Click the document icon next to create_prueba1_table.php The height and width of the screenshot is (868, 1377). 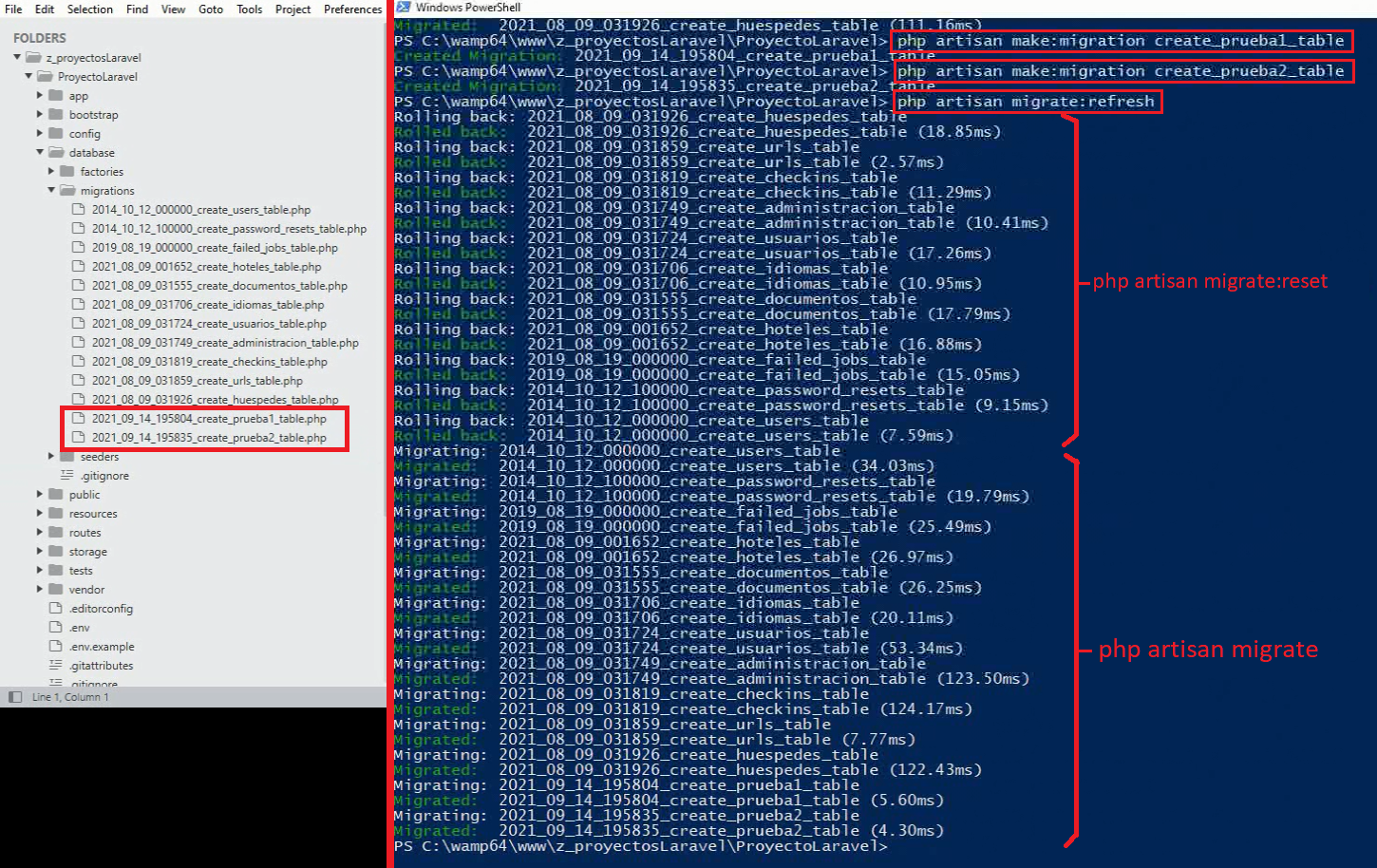pos(79,419)
